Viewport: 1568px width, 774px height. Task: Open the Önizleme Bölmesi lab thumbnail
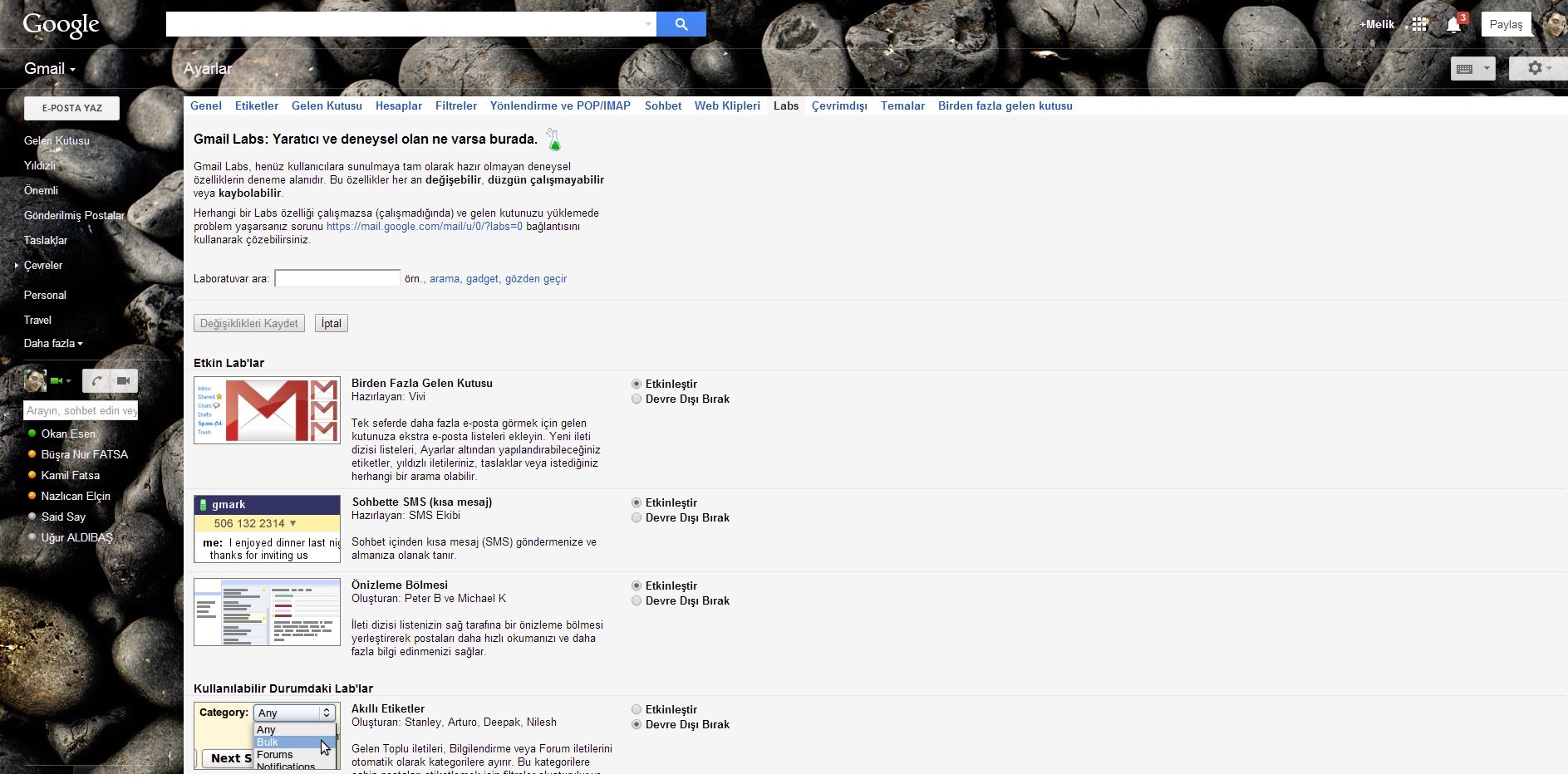click(267, 612)
